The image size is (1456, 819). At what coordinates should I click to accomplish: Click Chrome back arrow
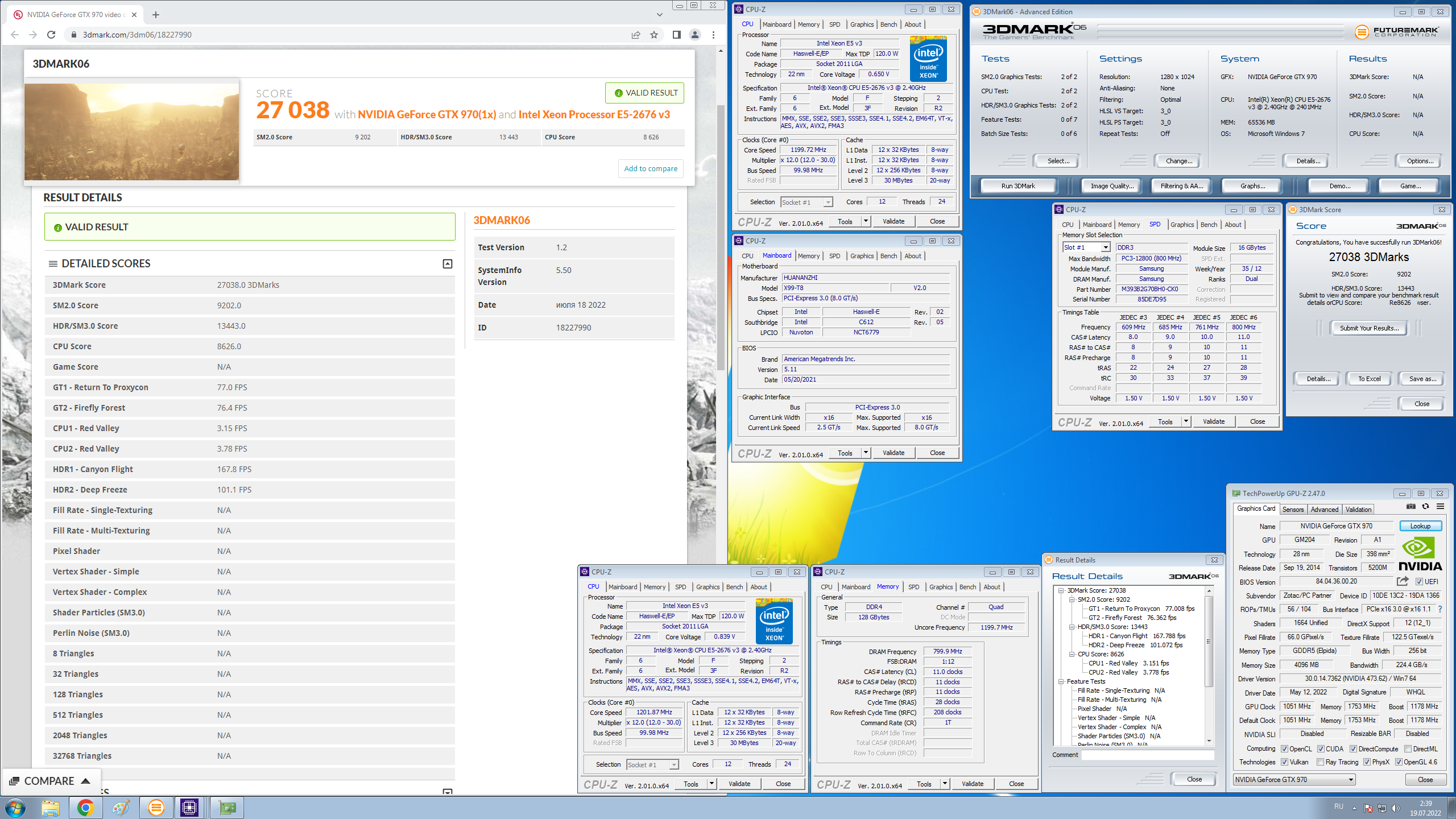coord(15,35)
